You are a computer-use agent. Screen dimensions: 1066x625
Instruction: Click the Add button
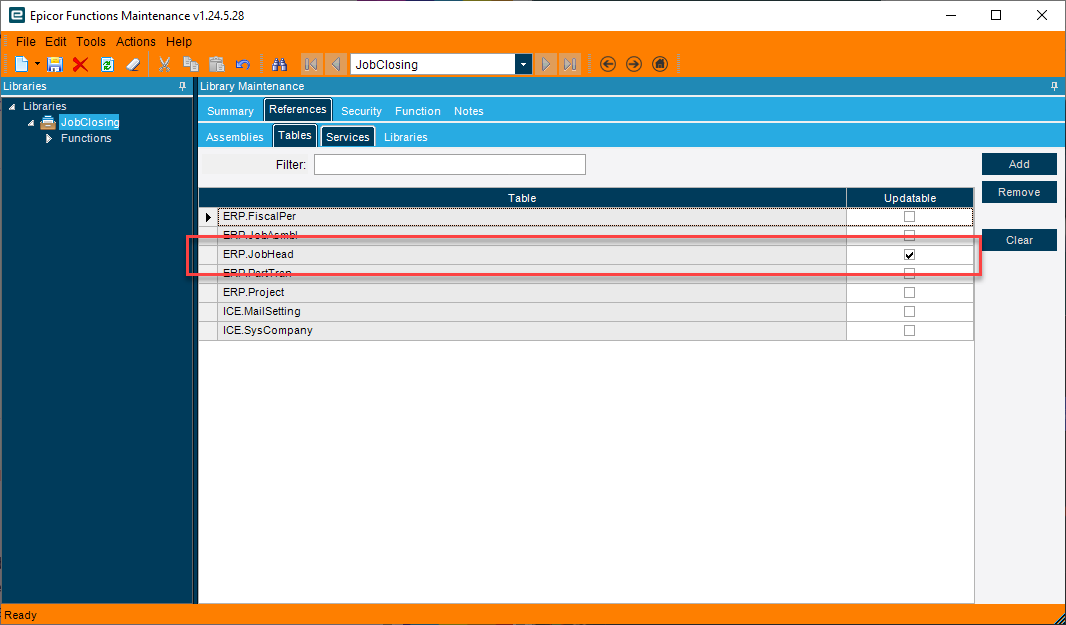tap(1019, 164)
